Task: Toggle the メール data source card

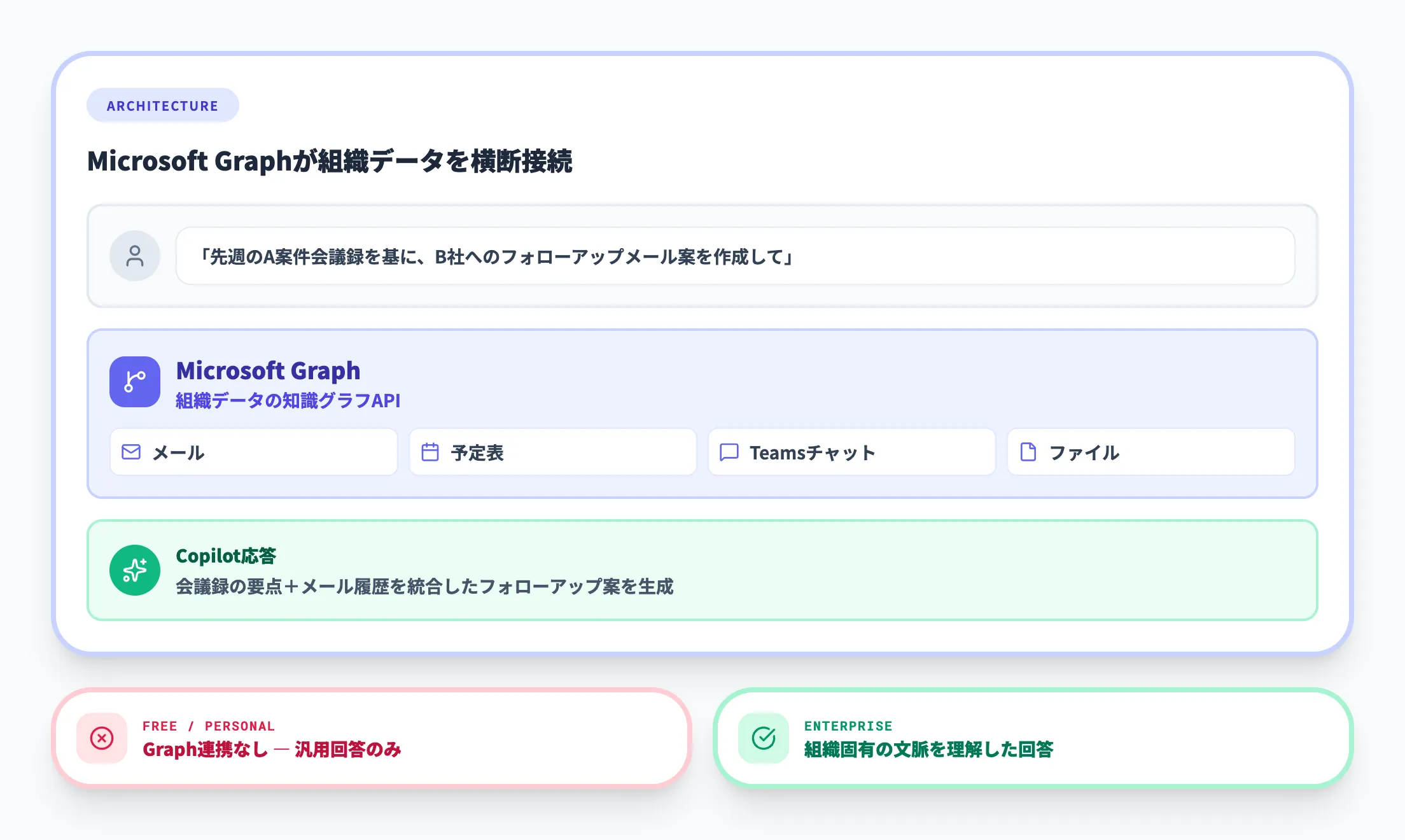Action: [254, 452]
